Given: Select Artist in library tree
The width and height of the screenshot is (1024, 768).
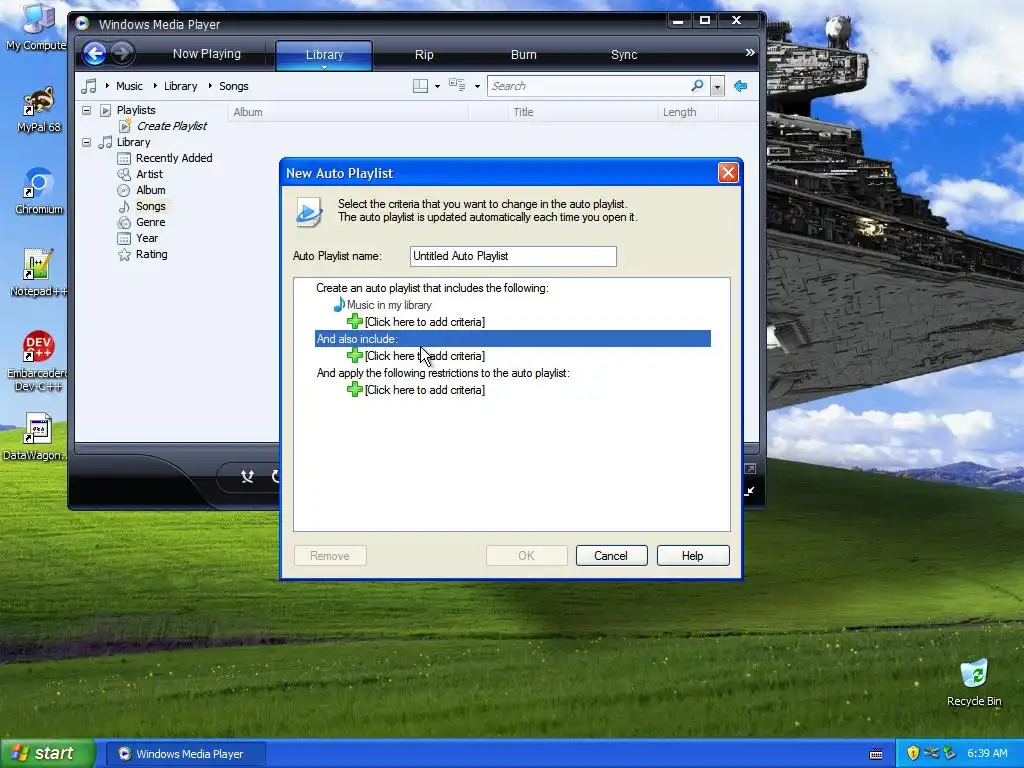Looking at the screenshot, I should 150,174.
